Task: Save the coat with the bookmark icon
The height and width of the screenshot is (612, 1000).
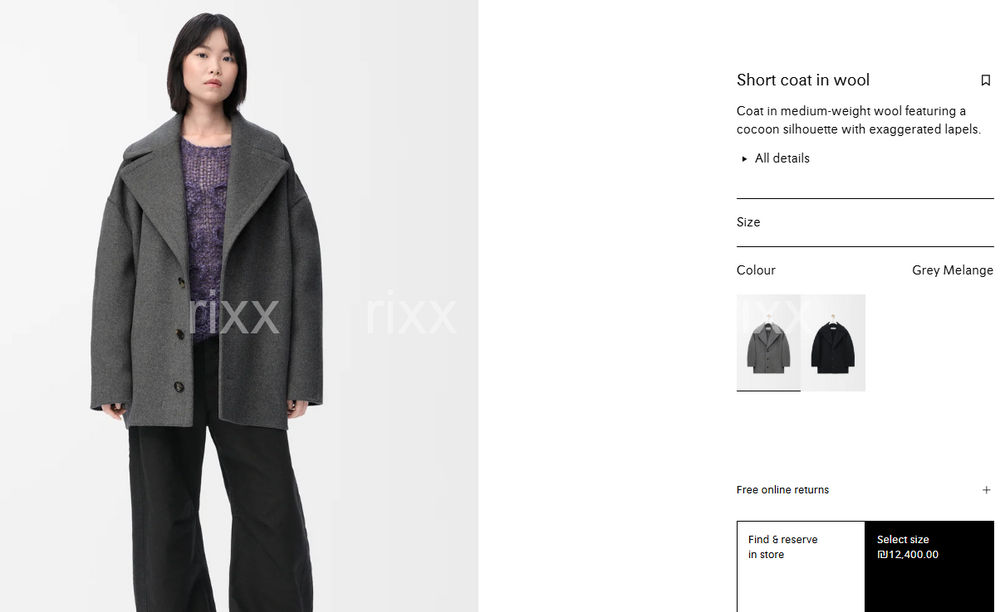Action: (x=985, y=80)
